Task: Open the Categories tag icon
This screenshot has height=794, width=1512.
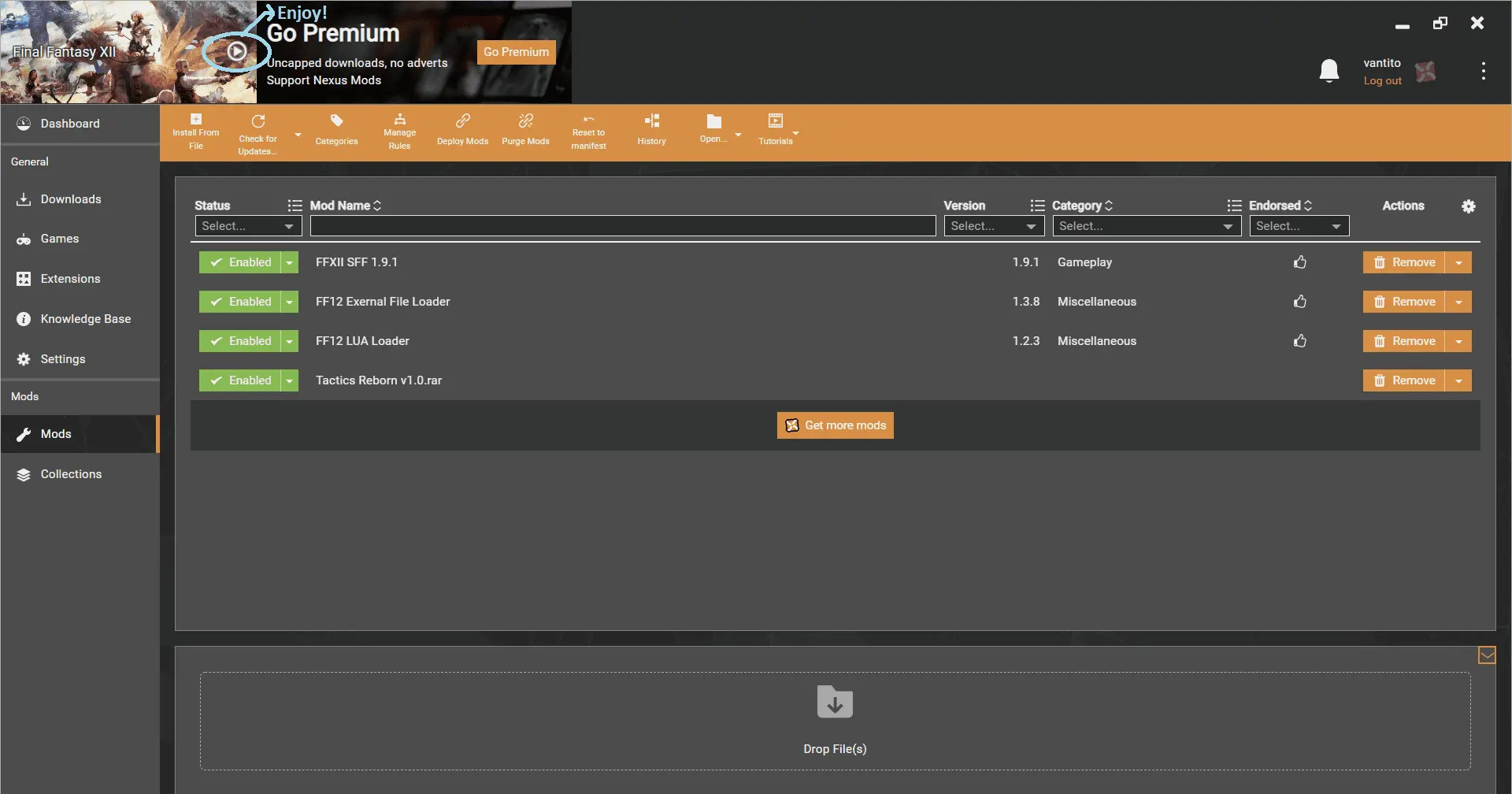Action: tap(337, 121)
